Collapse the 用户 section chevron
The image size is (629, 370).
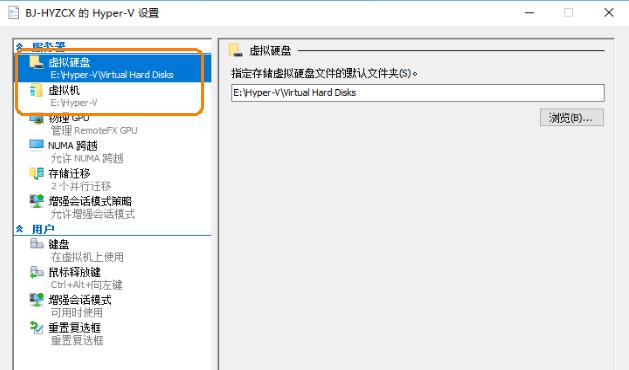pyautogui.click(x=20, y=229)
